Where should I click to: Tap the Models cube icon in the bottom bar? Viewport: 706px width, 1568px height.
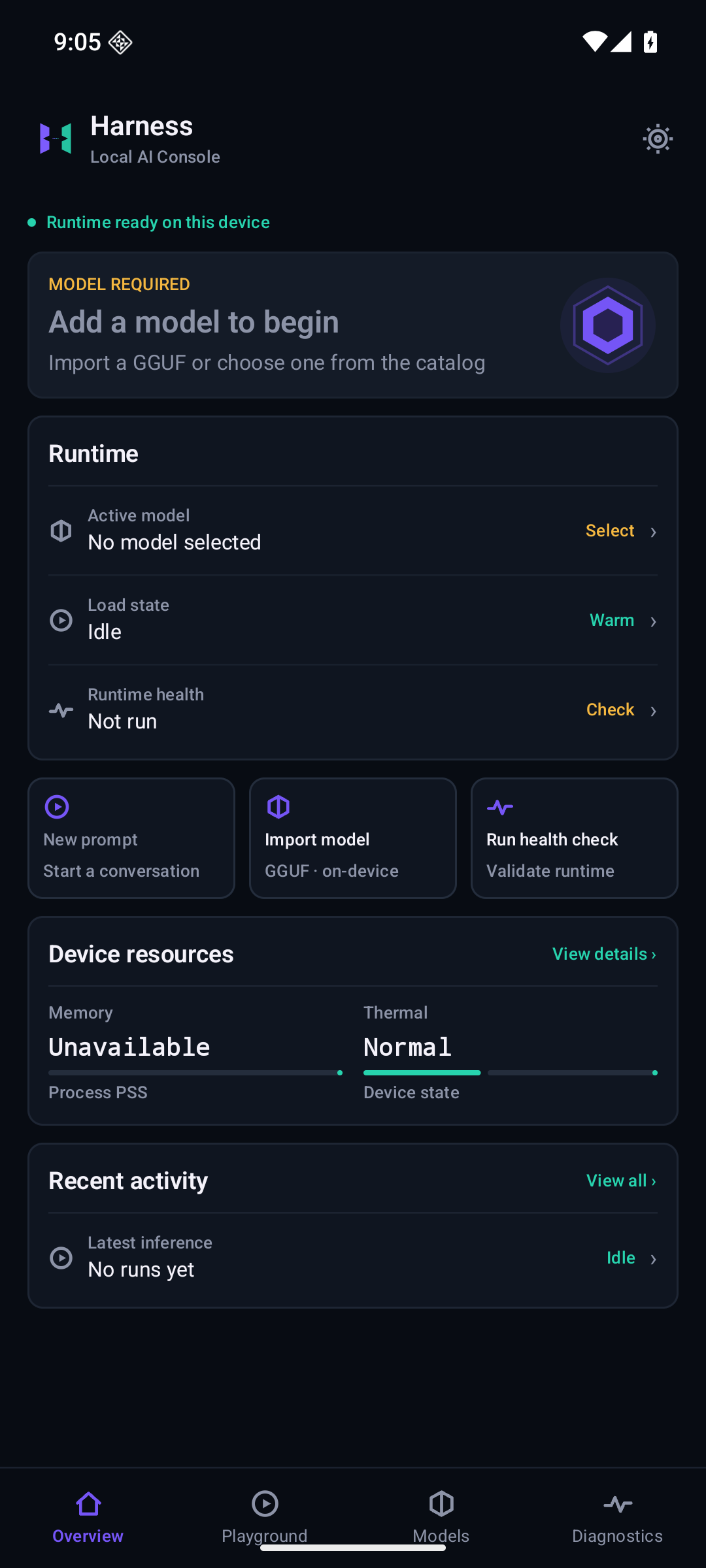pyautogui.click(x=441, y=1504)
